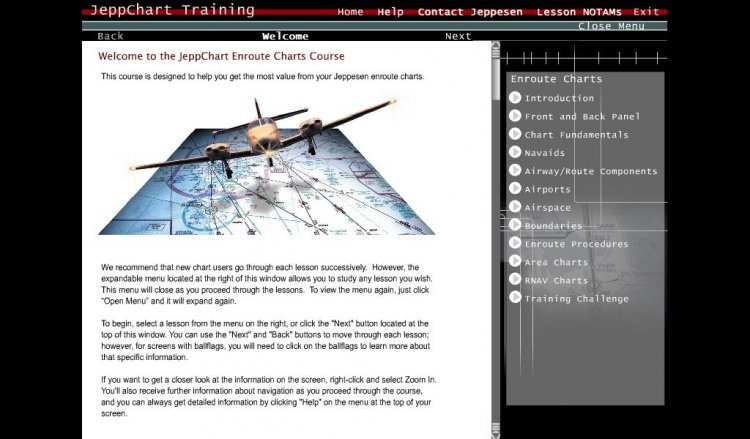Screen dimensions: 750x439
Task: Click the arrow icon beside Training Challenge
Action: (x=515, y=297)
